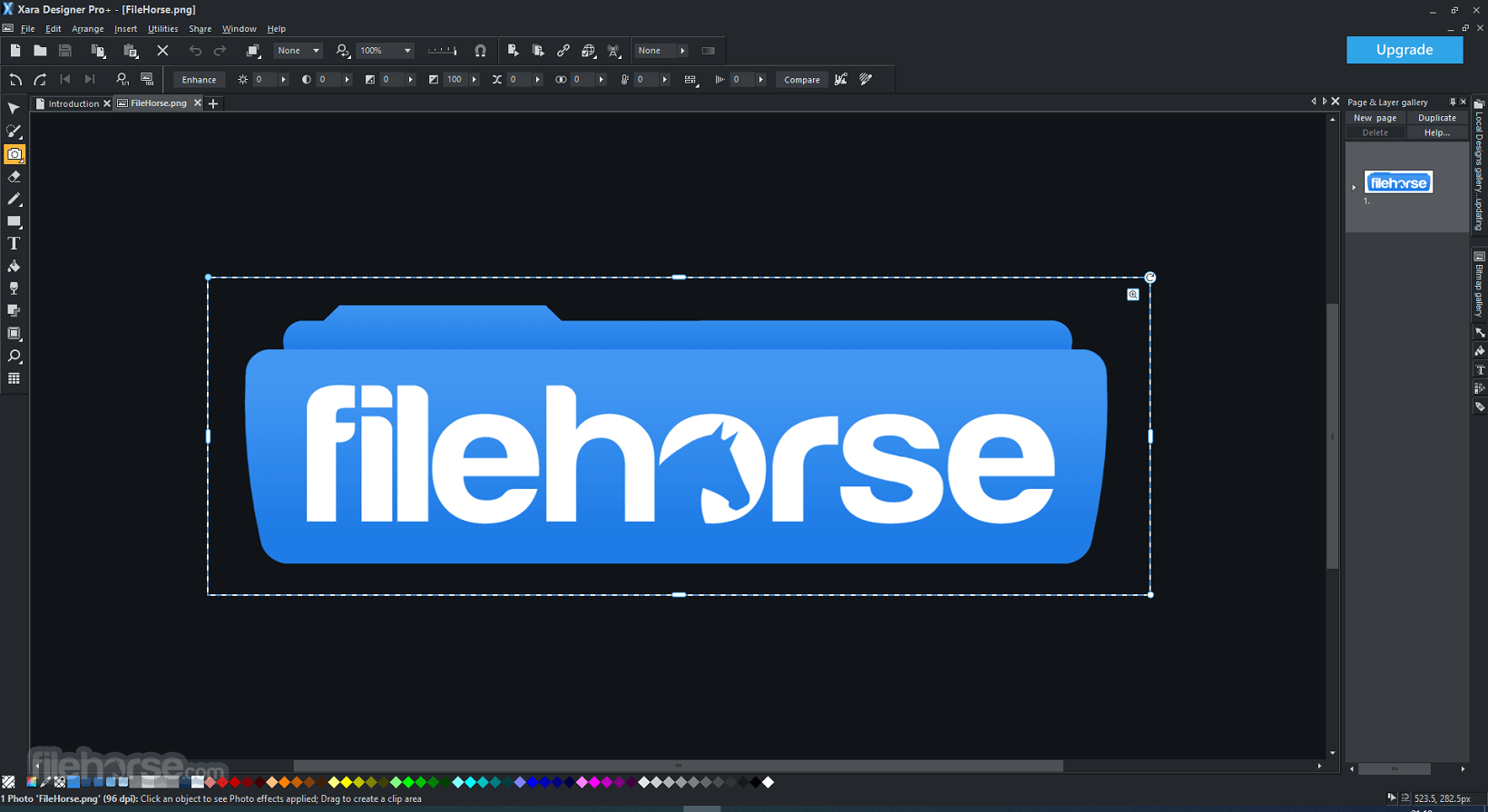The width and height of the screenshot is (1488, 812).
Task: Open the arrow beside the 100 value
Action: [x=474, y=80]
